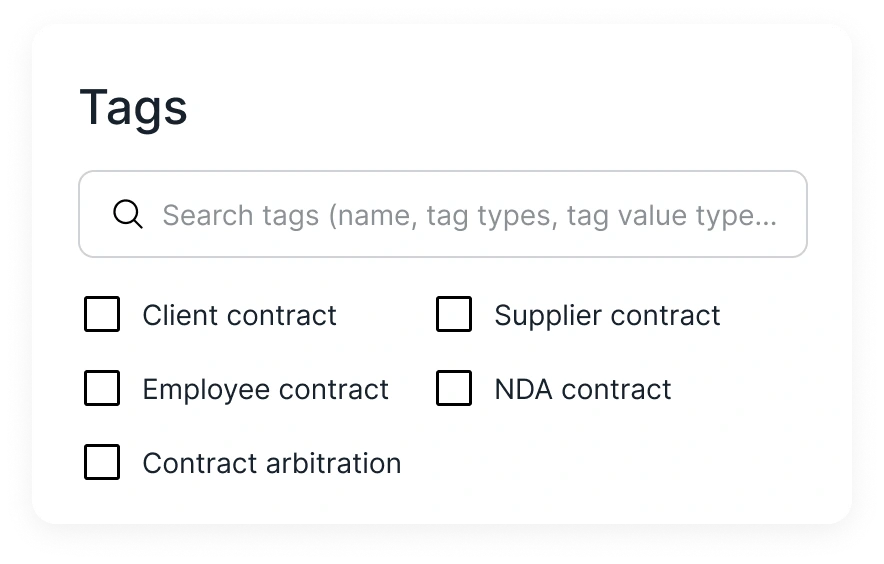The image size is (884, 564).
Task: Select the NDA contract checkbox
Action: [454, 388]
